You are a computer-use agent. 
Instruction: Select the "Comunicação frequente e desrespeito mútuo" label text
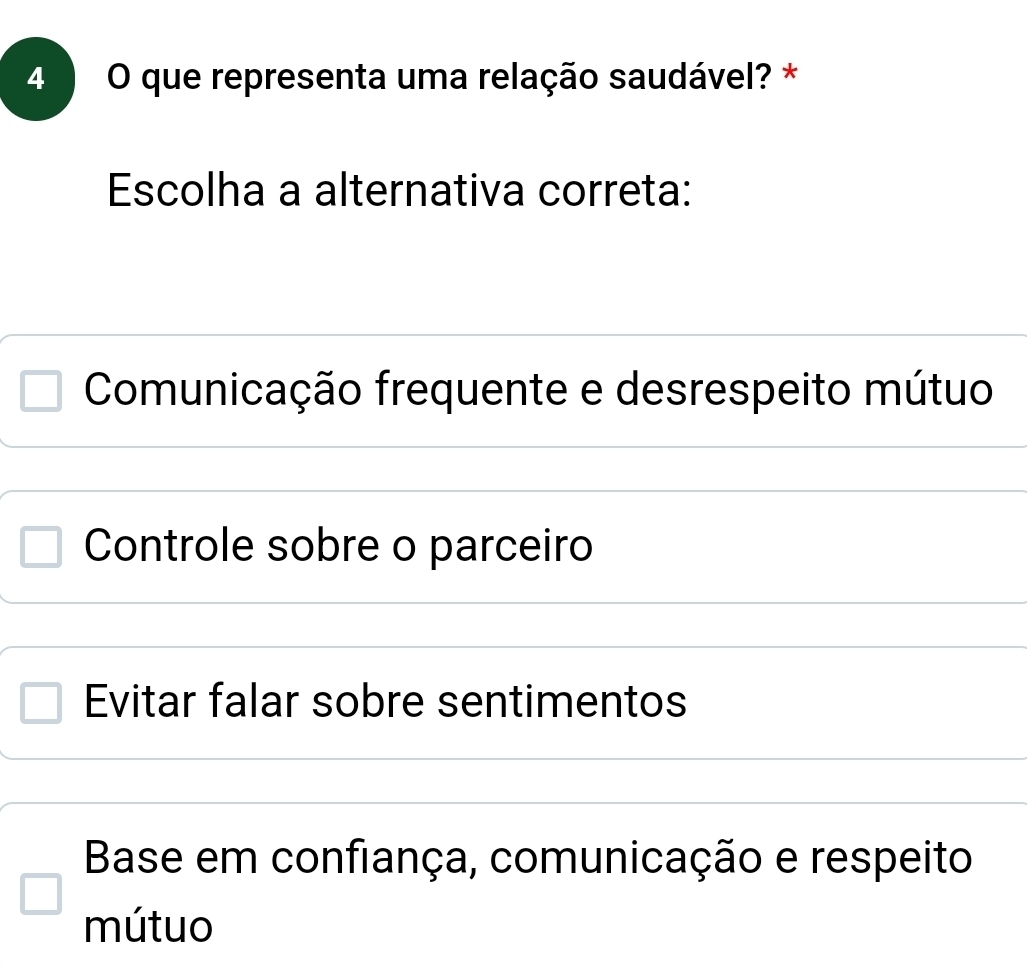click(x=539, y=389)
